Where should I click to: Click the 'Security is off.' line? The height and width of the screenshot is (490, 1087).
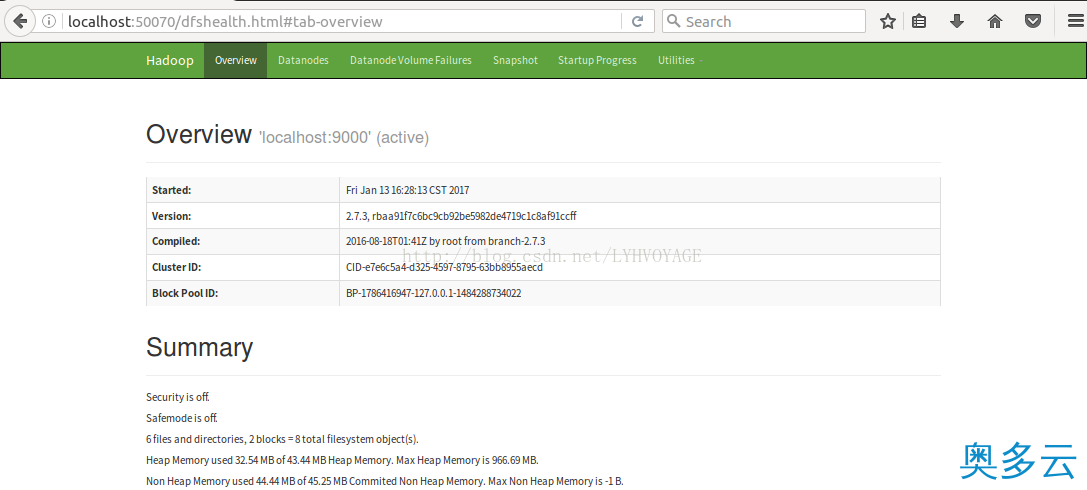(x=177, y=397)
